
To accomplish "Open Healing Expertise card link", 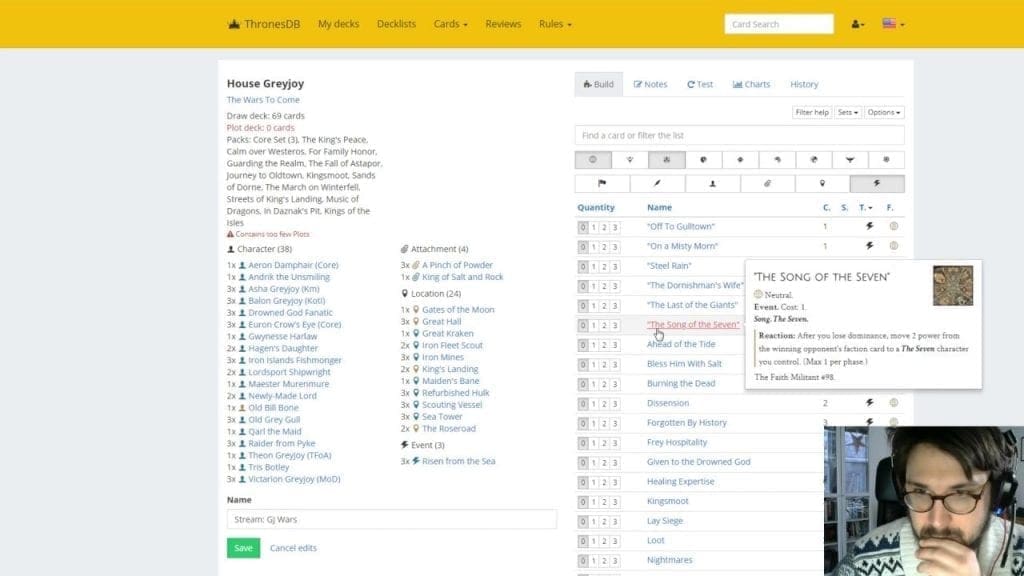I will [x=680, y=481].
